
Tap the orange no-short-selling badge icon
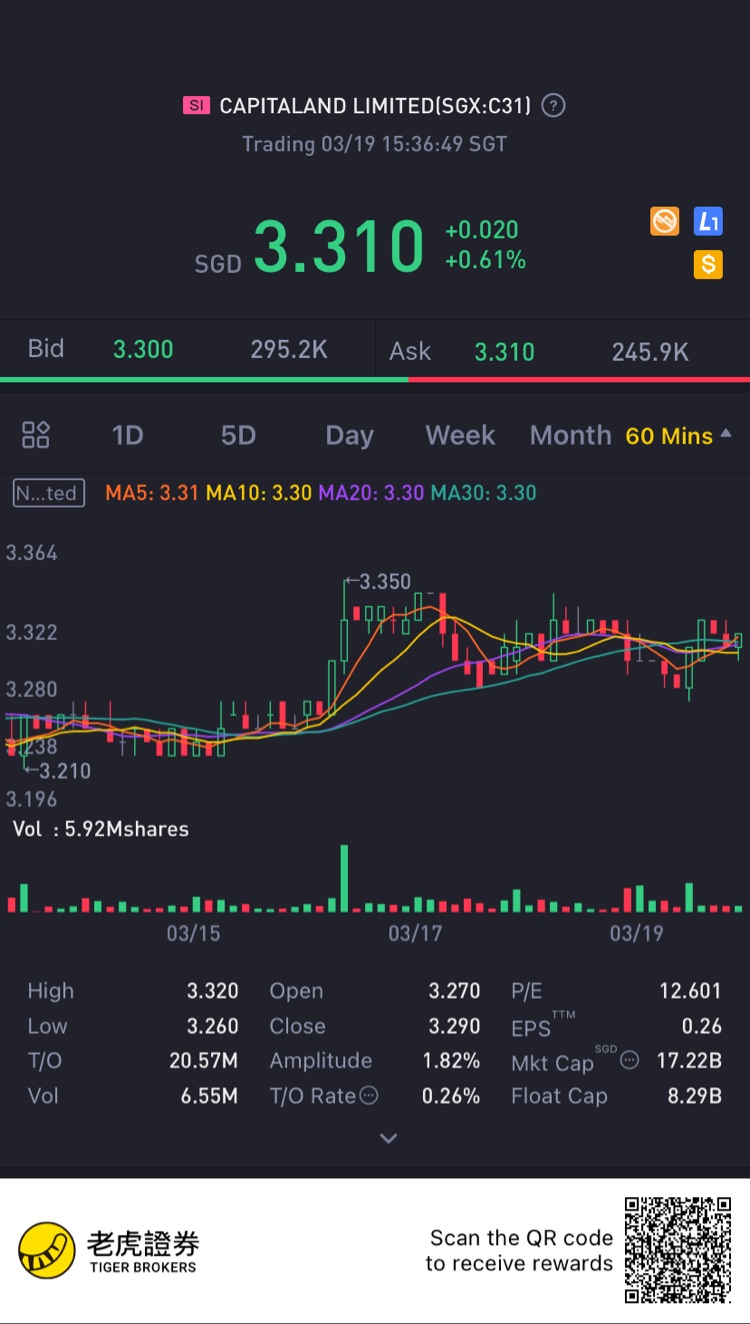664,221
